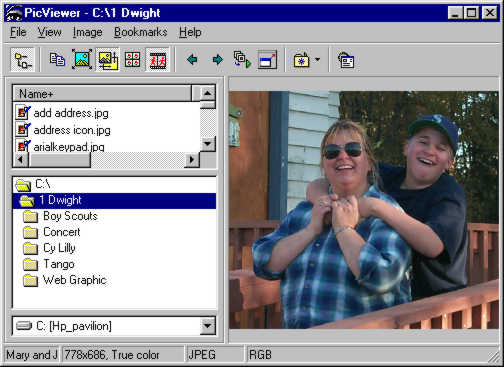Screen dimensions: 504x367
Task: Select the fit image to window icon
Action: tap(82, 60)
